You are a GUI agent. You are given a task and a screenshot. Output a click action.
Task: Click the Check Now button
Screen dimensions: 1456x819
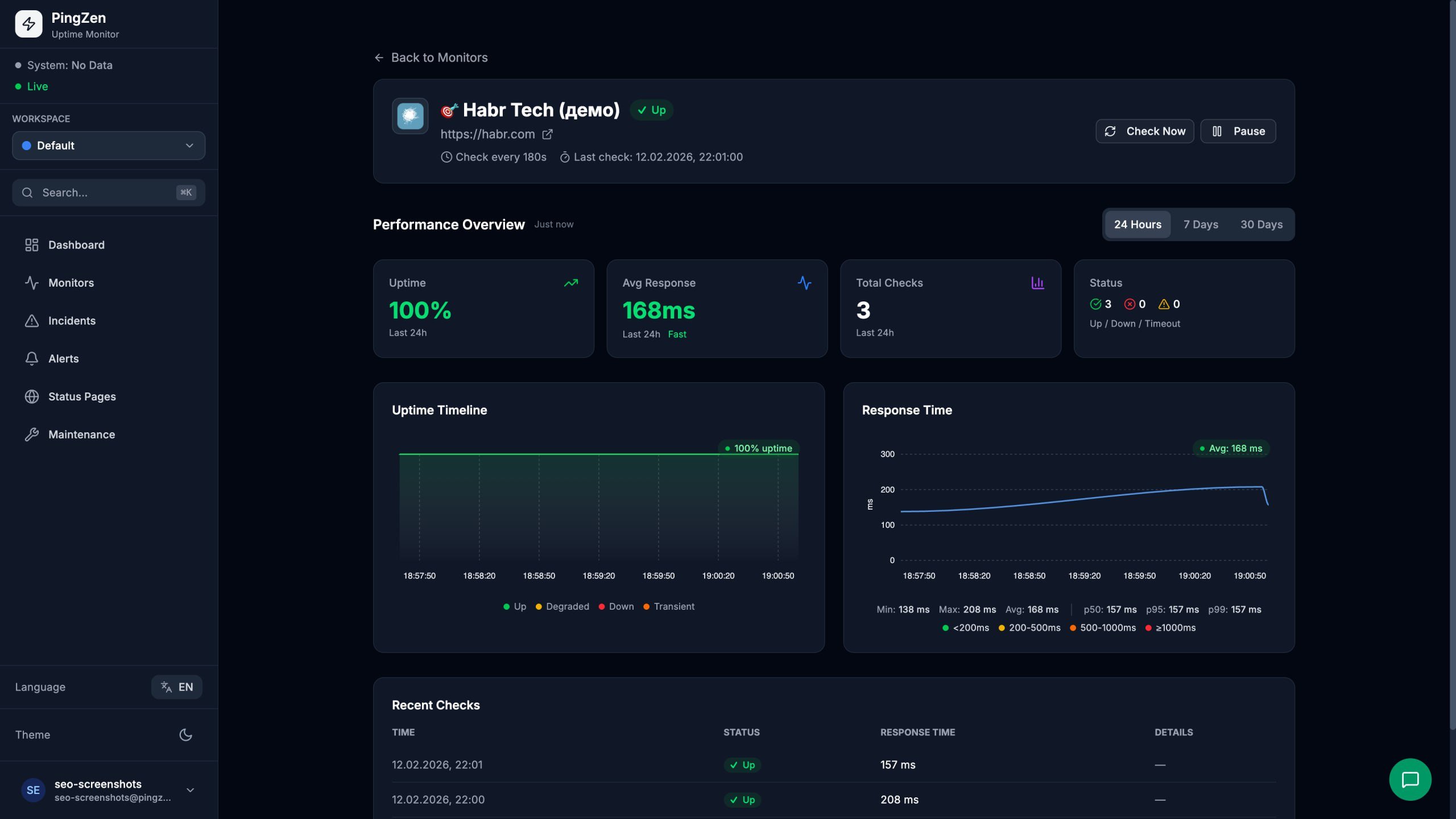pos(1144,131)
